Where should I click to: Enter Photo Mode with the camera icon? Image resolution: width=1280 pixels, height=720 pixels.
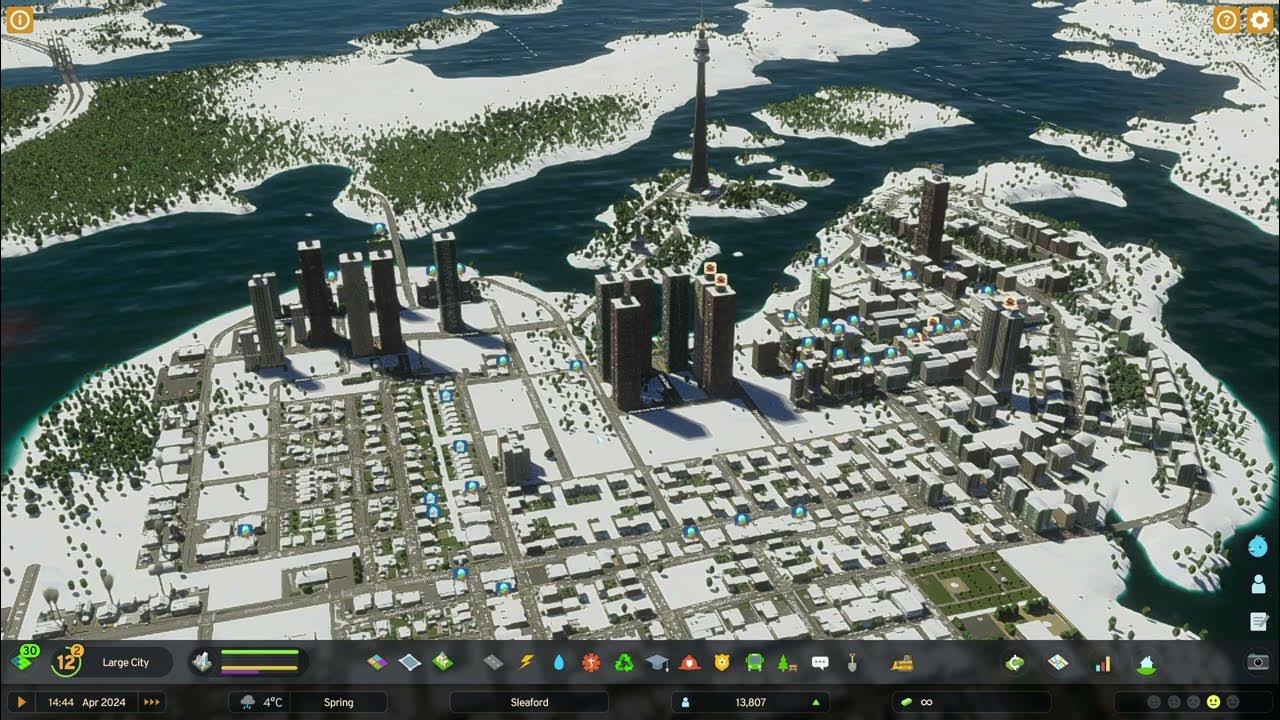click(1256, 661)
